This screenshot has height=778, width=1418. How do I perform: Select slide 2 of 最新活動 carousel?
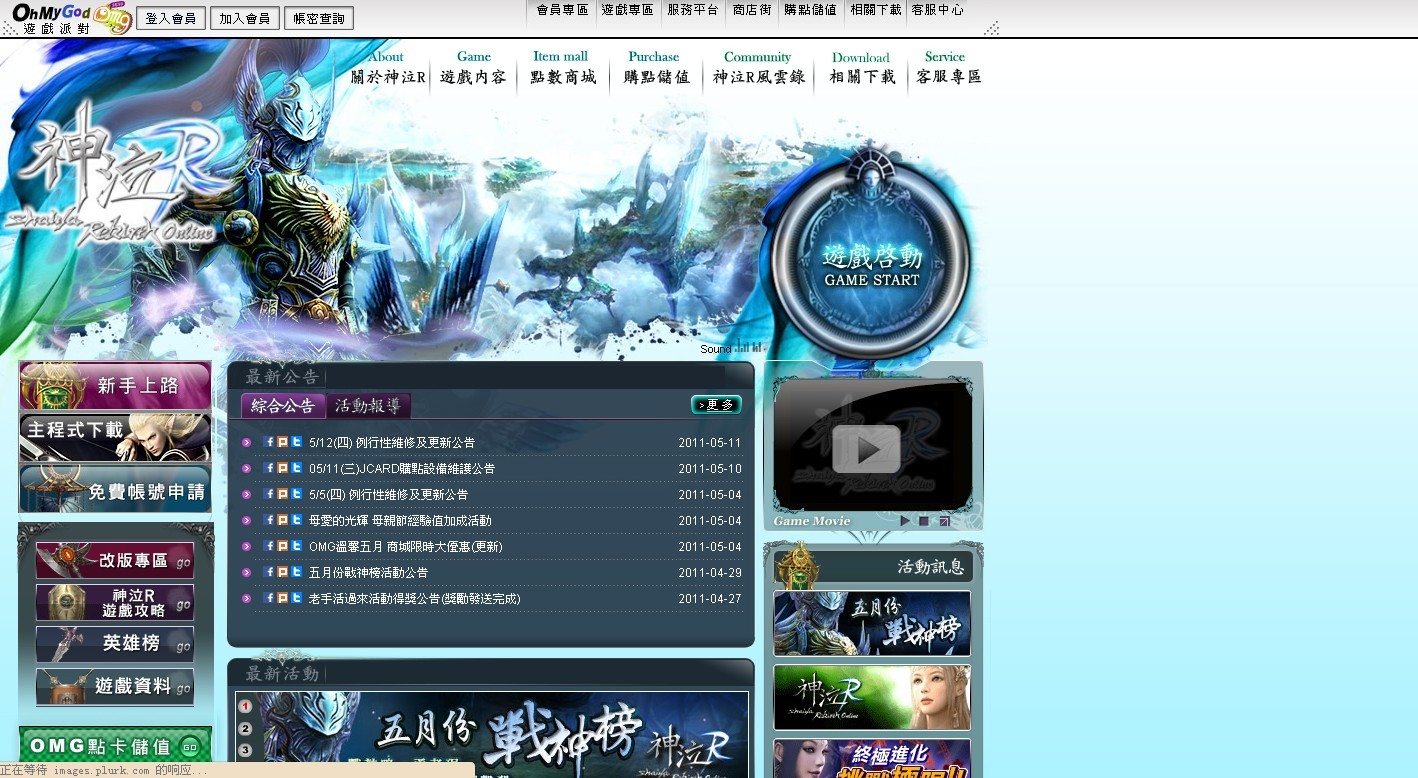245,729
